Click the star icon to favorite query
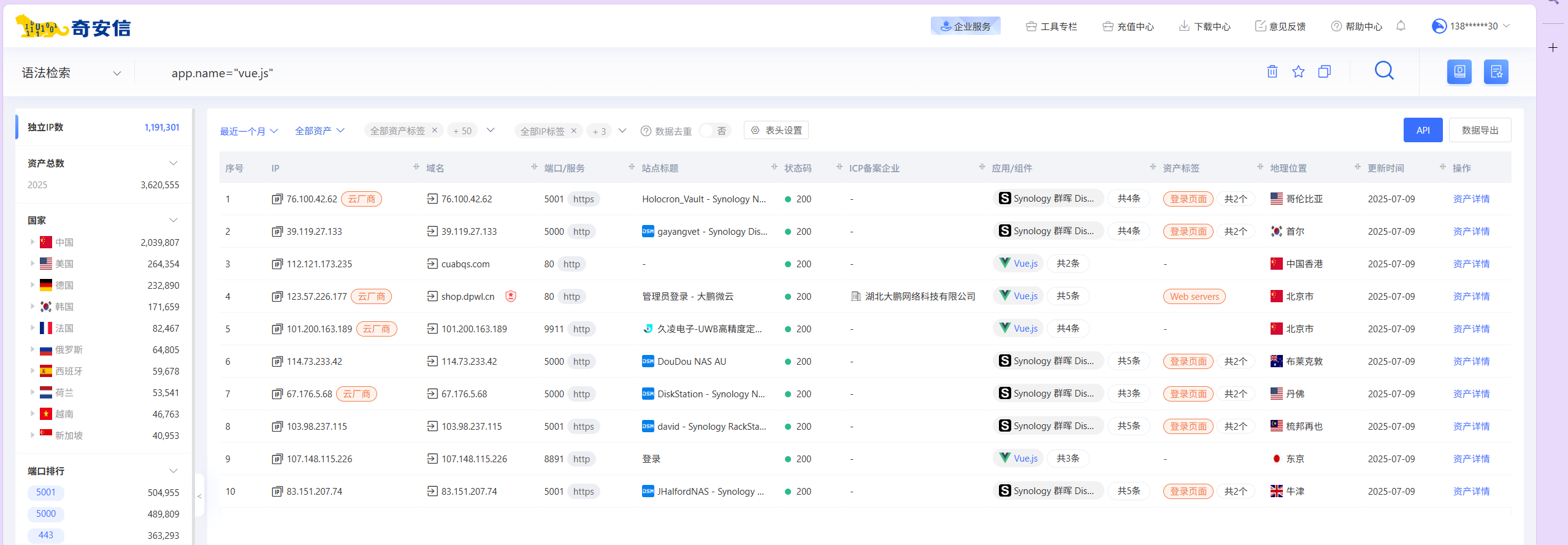Viewport: 1568px width, 545px height. pyautogui.click(x=1298, y=72)
